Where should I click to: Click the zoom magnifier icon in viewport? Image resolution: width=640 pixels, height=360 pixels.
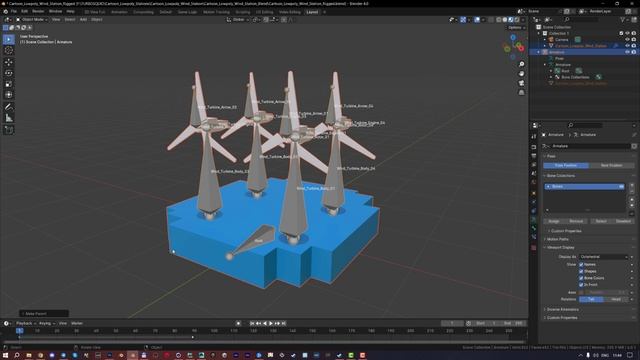[521, 64]
